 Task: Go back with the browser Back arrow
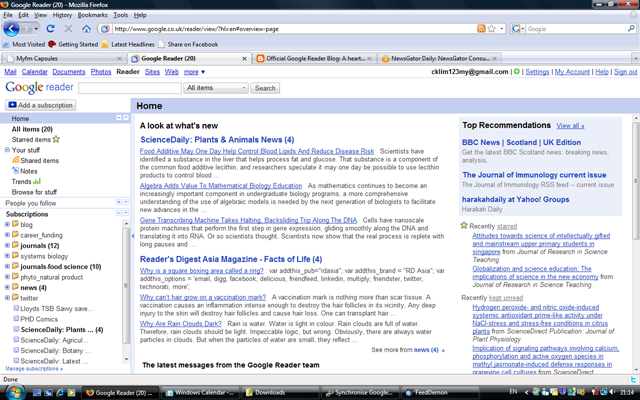pyautogui.click(x=11, y=29)
